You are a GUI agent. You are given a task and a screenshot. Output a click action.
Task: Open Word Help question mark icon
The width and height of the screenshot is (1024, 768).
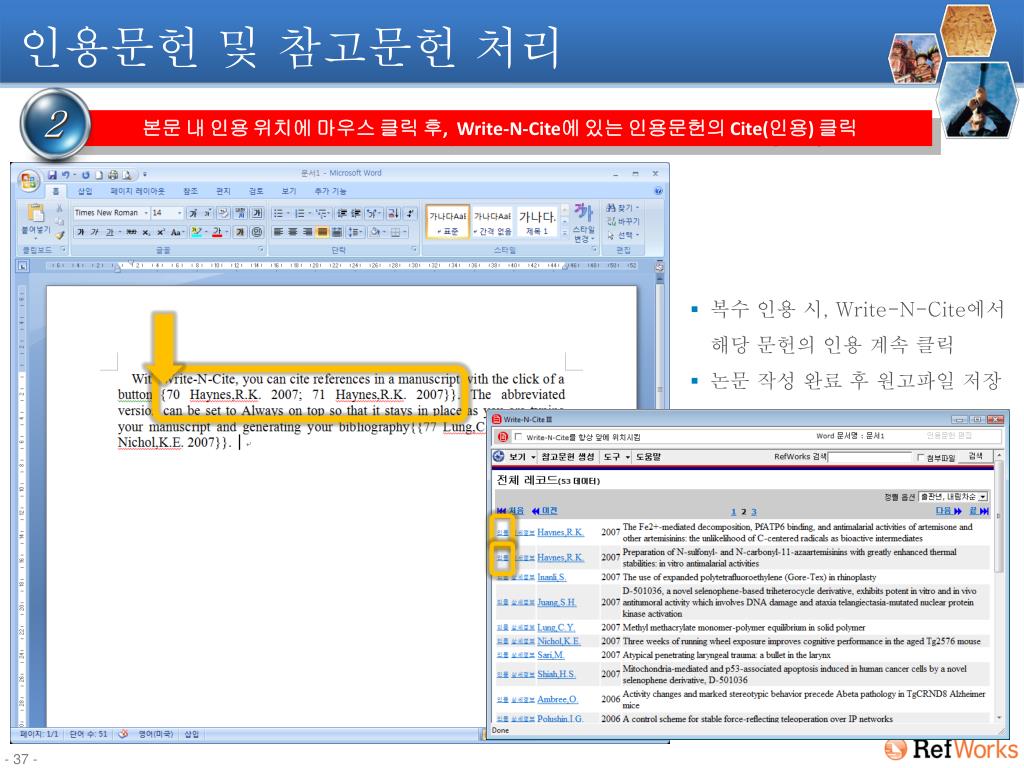(658, 191)
